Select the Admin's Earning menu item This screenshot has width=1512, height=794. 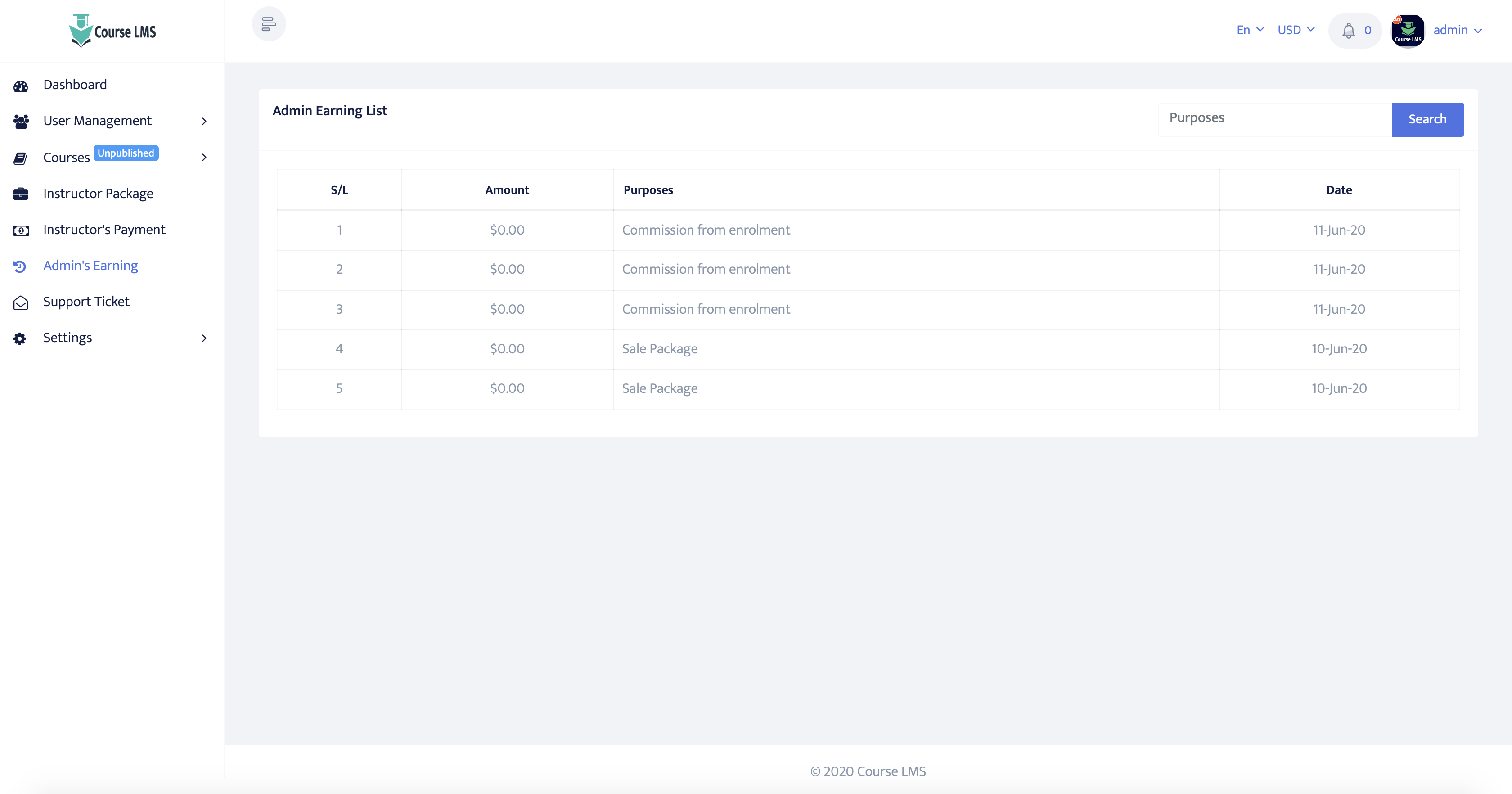pos(90,266)
